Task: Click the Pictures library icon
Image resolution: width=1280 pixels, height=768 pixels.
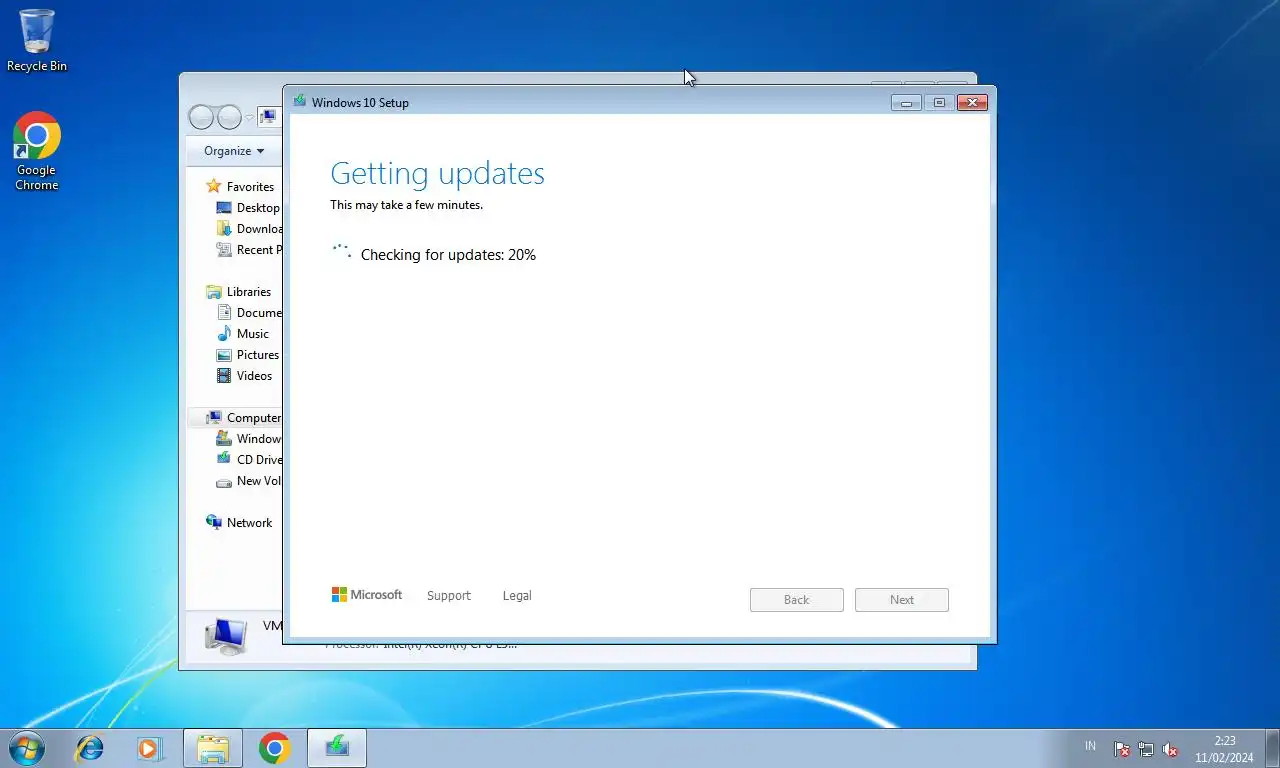Action: 224,355
